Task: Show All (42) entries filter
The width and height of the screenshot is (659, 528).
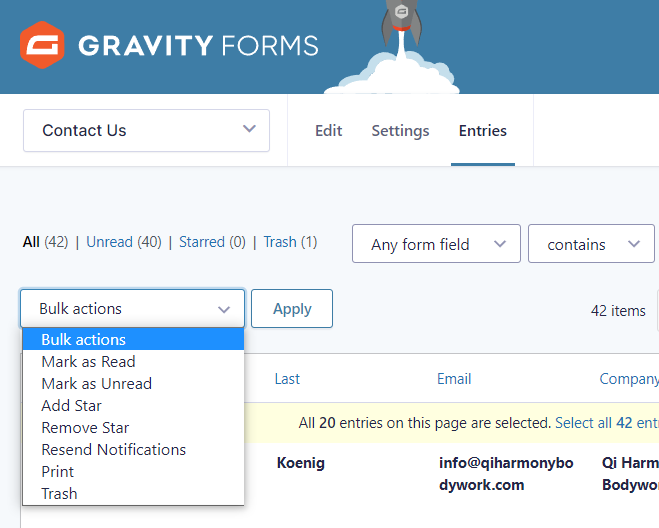Action: (x=45, y=242)
